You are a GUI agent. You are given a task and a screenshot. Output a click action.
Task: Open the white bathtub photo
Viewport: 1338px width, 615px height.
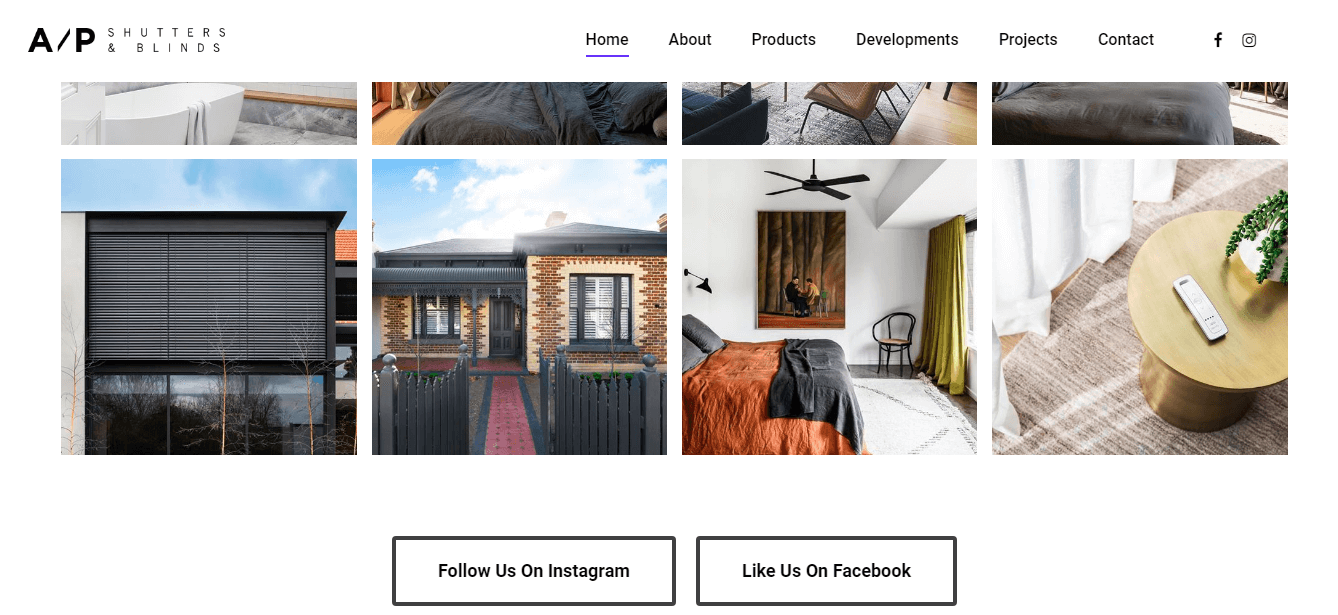tap(209, 113)
